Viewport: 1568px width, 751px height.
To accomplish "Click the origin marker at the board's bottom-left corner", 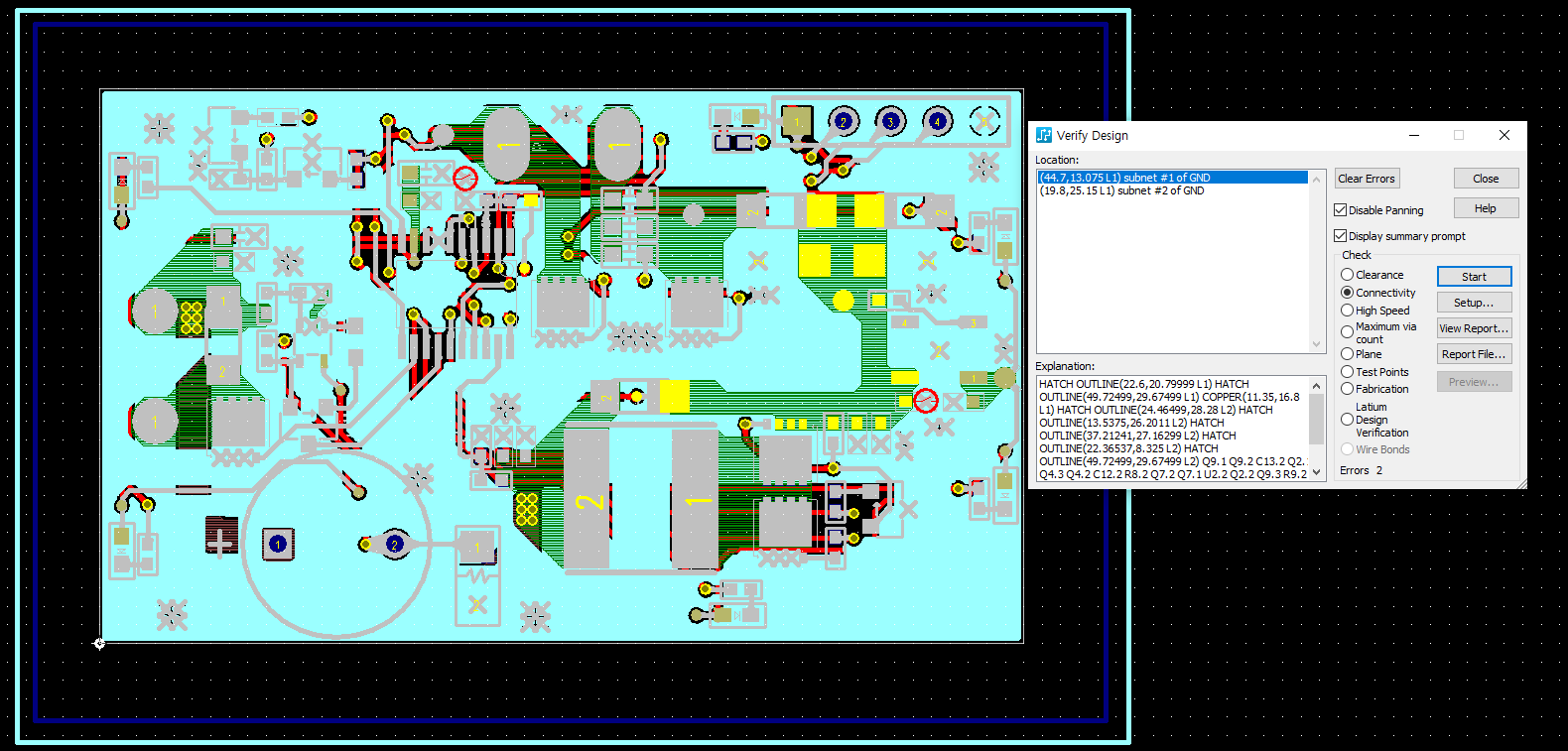I will click(x=99, y=644).
